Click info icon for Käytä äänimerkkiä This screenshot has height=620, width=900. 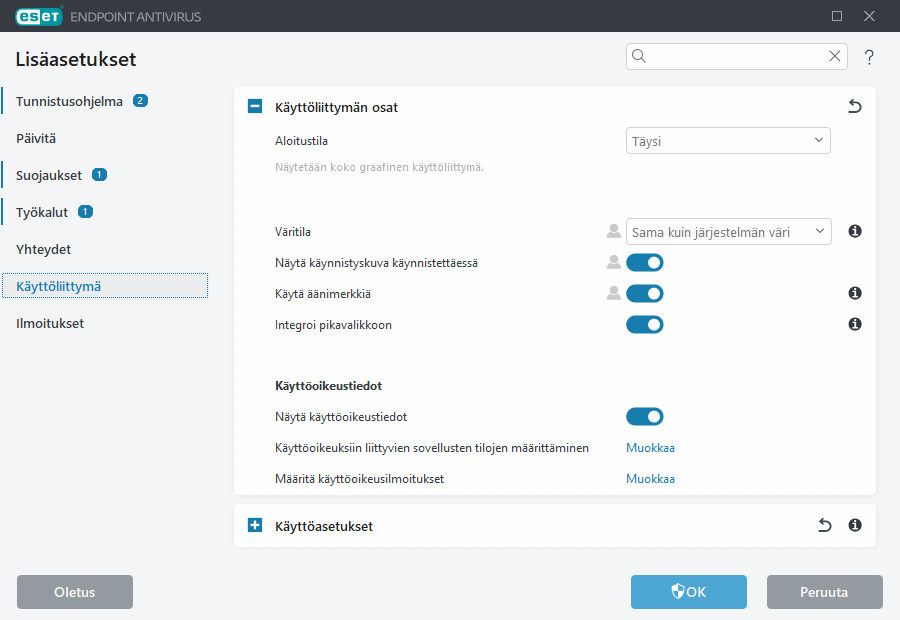click(855, 293)
